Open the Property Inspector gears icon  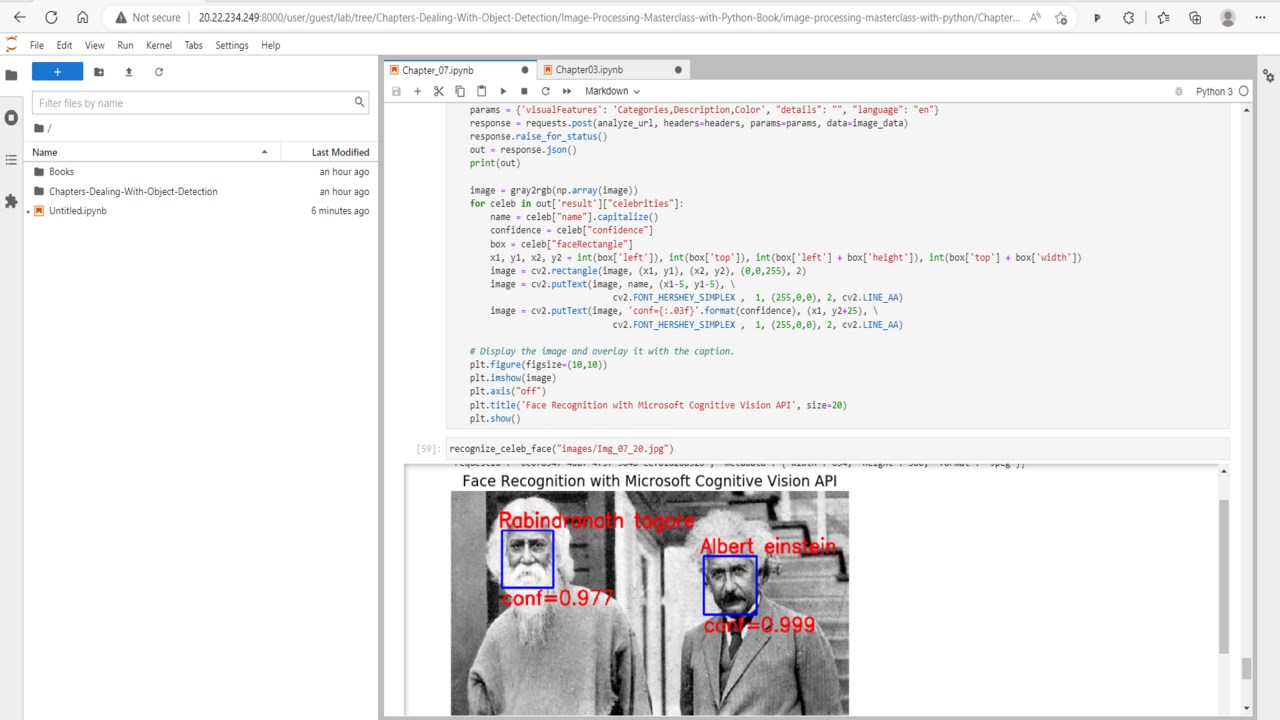[x=1269, y=76]
